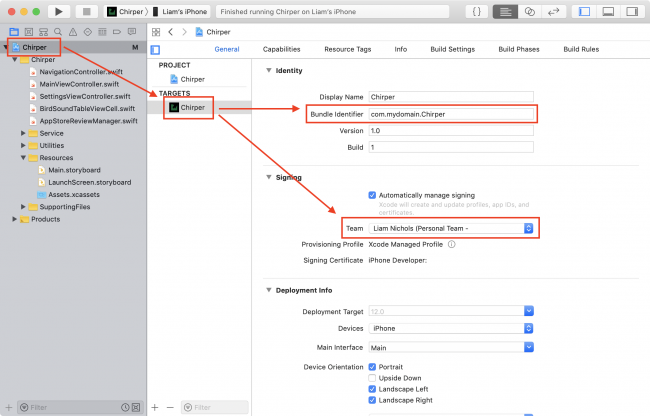Open the test navigator diamond icon
This screenshot has height=416, width=650.
pyautogui.click(x=87, y=32)
